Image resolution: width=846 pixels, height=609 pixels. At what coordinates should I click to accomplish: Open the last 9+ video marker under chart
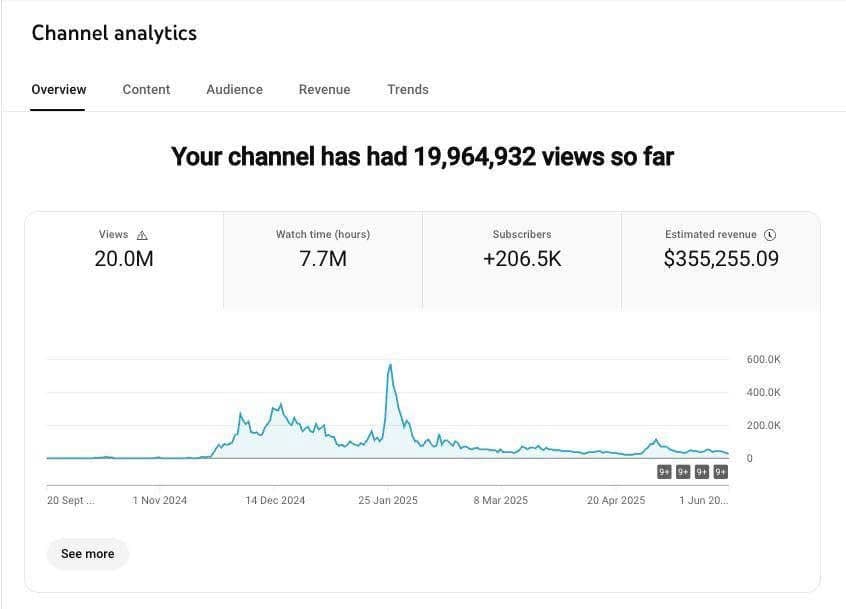coord(720,472)
